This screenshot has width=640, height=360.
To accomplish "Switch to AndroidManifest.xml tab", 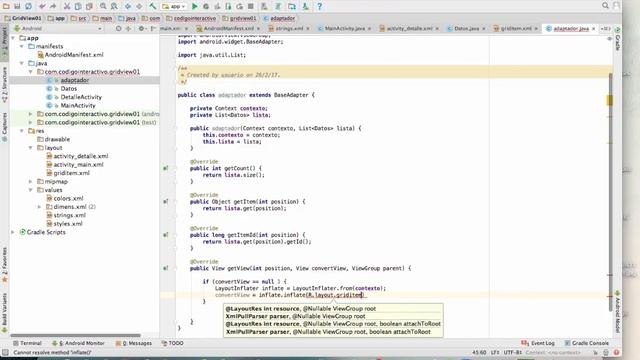I will (x=229, y=29).
